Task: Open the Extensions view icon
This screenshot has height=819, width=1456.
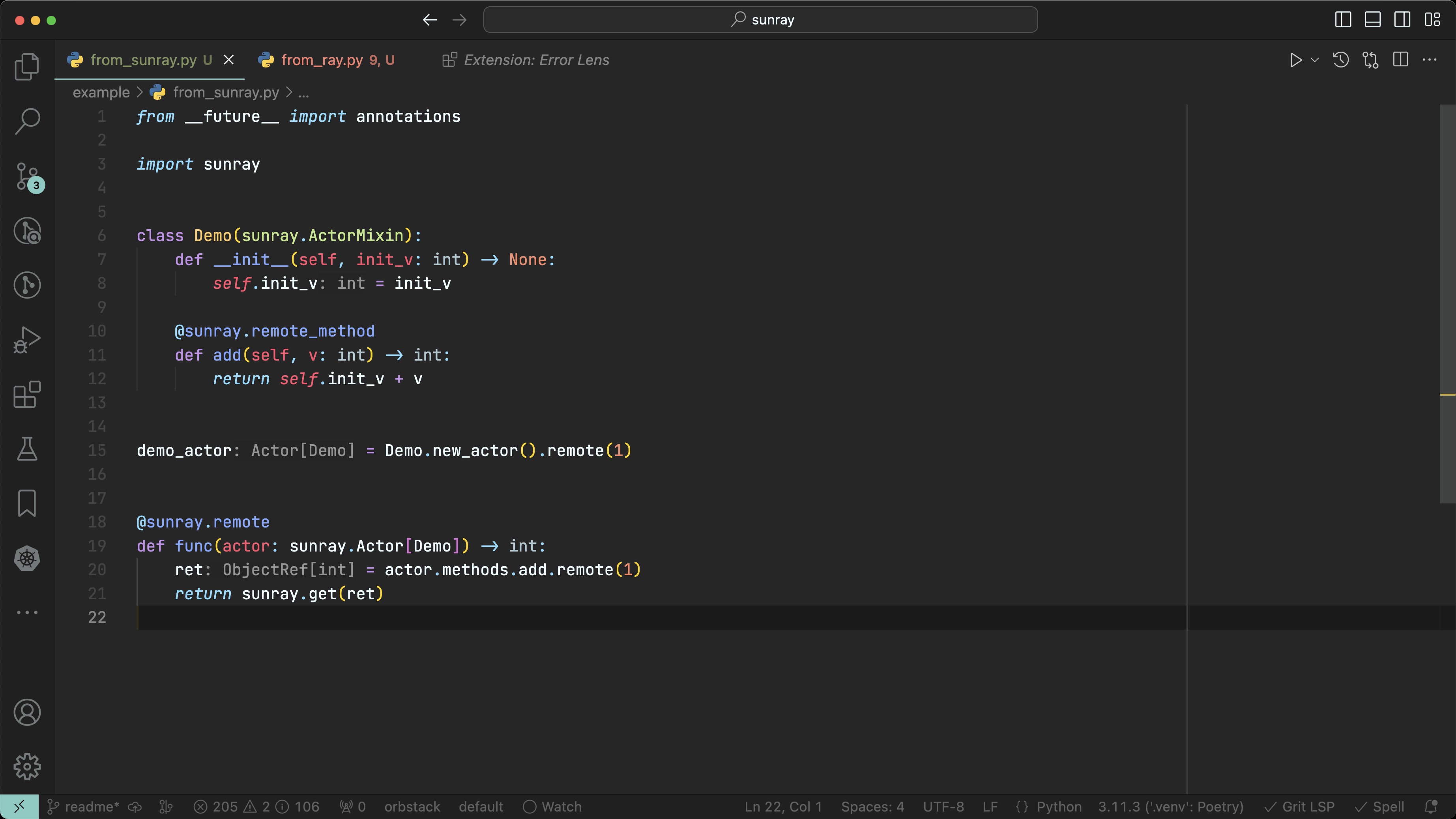Action: point(26,395)
